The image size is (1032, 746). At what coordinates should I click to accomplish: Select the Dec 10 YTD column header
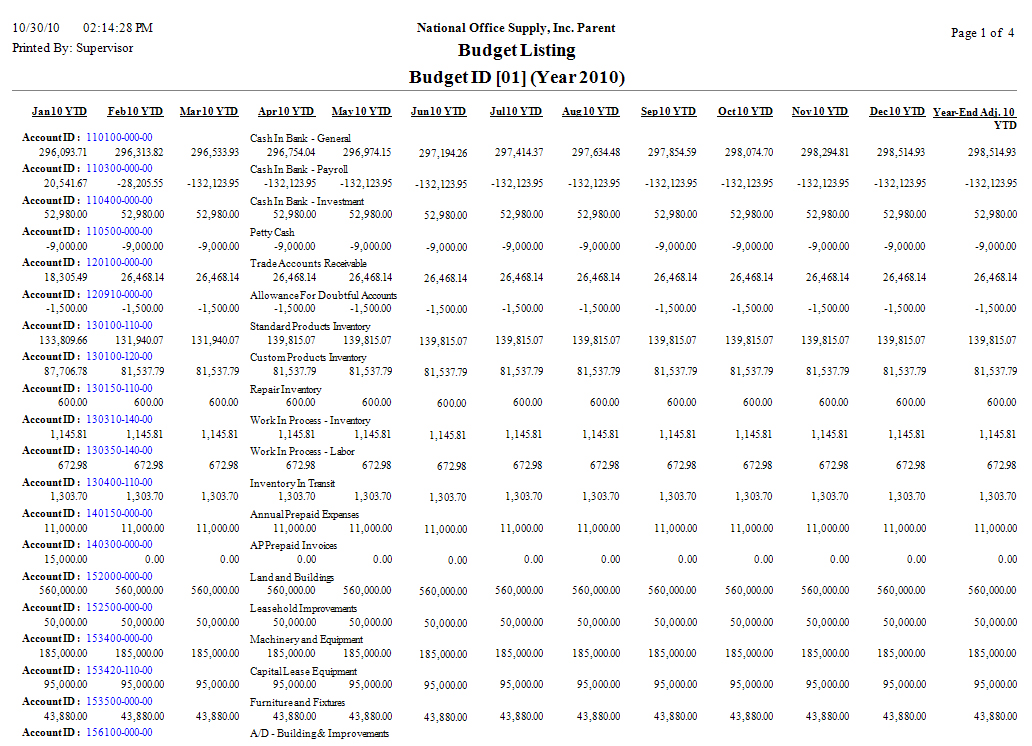pyautogui.click(x=897, y=112)
